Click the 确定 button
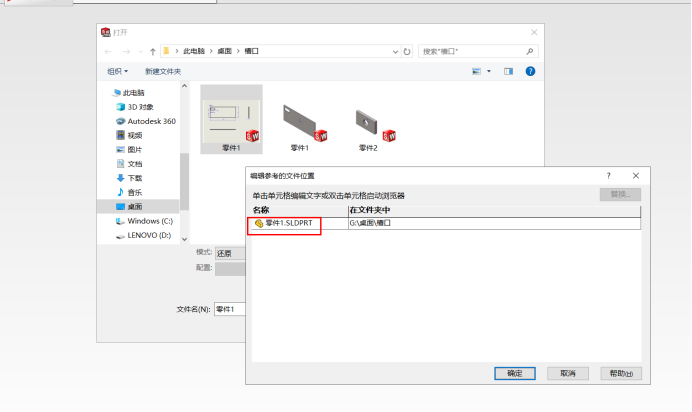Viewport: 692px width, 412px height. click(x=515, y=374)
